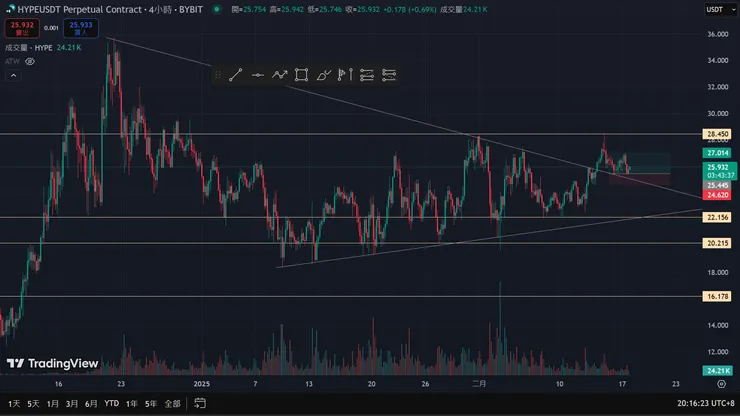Select the path arrow polyline tool
Image resolution: width=740 pixels, height=416 pixels.
279,75
